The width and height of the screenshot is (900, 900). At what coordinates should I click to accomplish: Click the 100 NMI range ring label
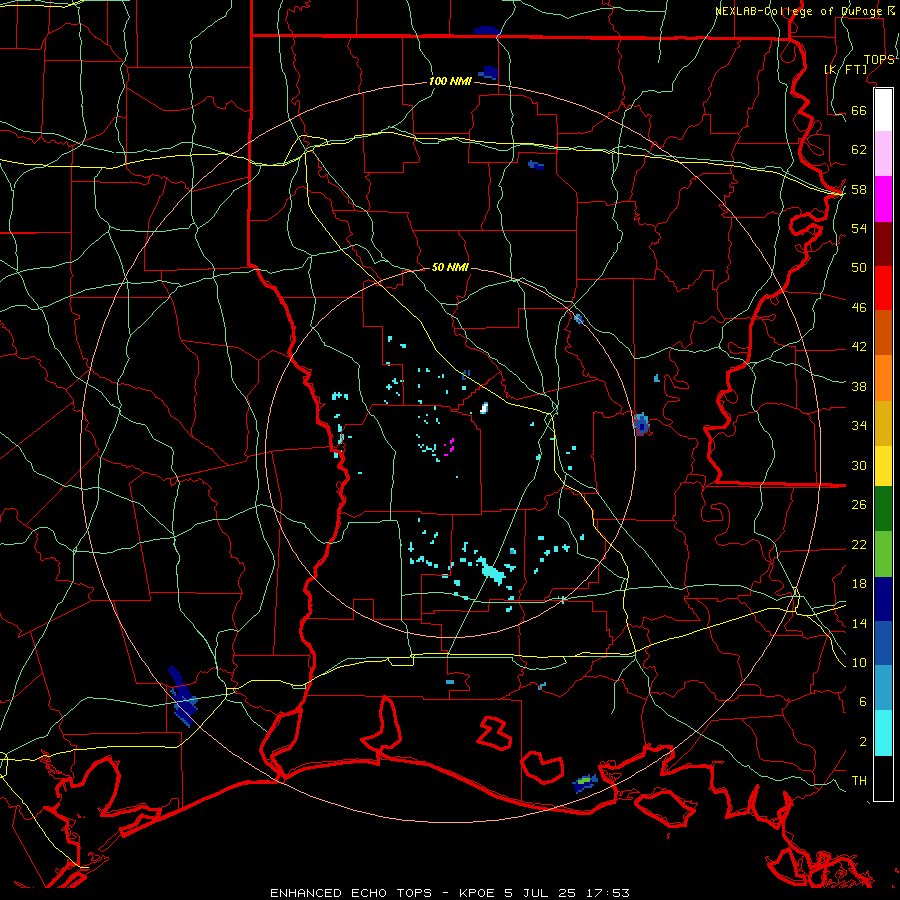(450, 81)
